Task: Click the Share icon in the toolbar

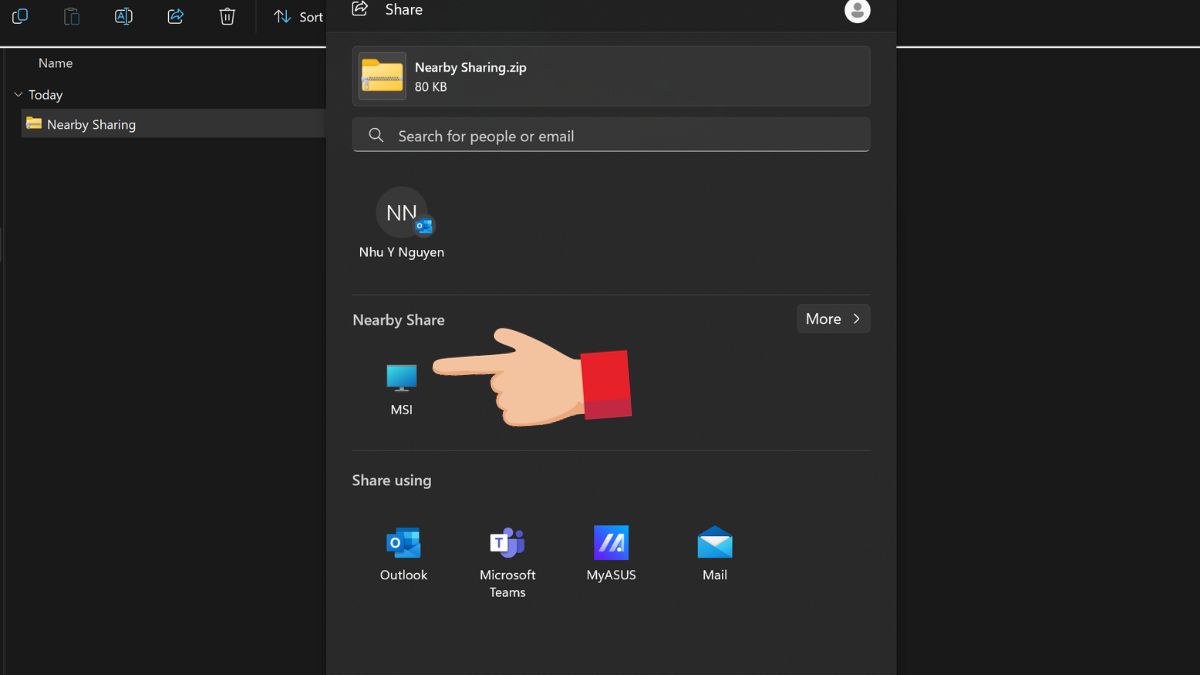Action: (x=175, y=16)
